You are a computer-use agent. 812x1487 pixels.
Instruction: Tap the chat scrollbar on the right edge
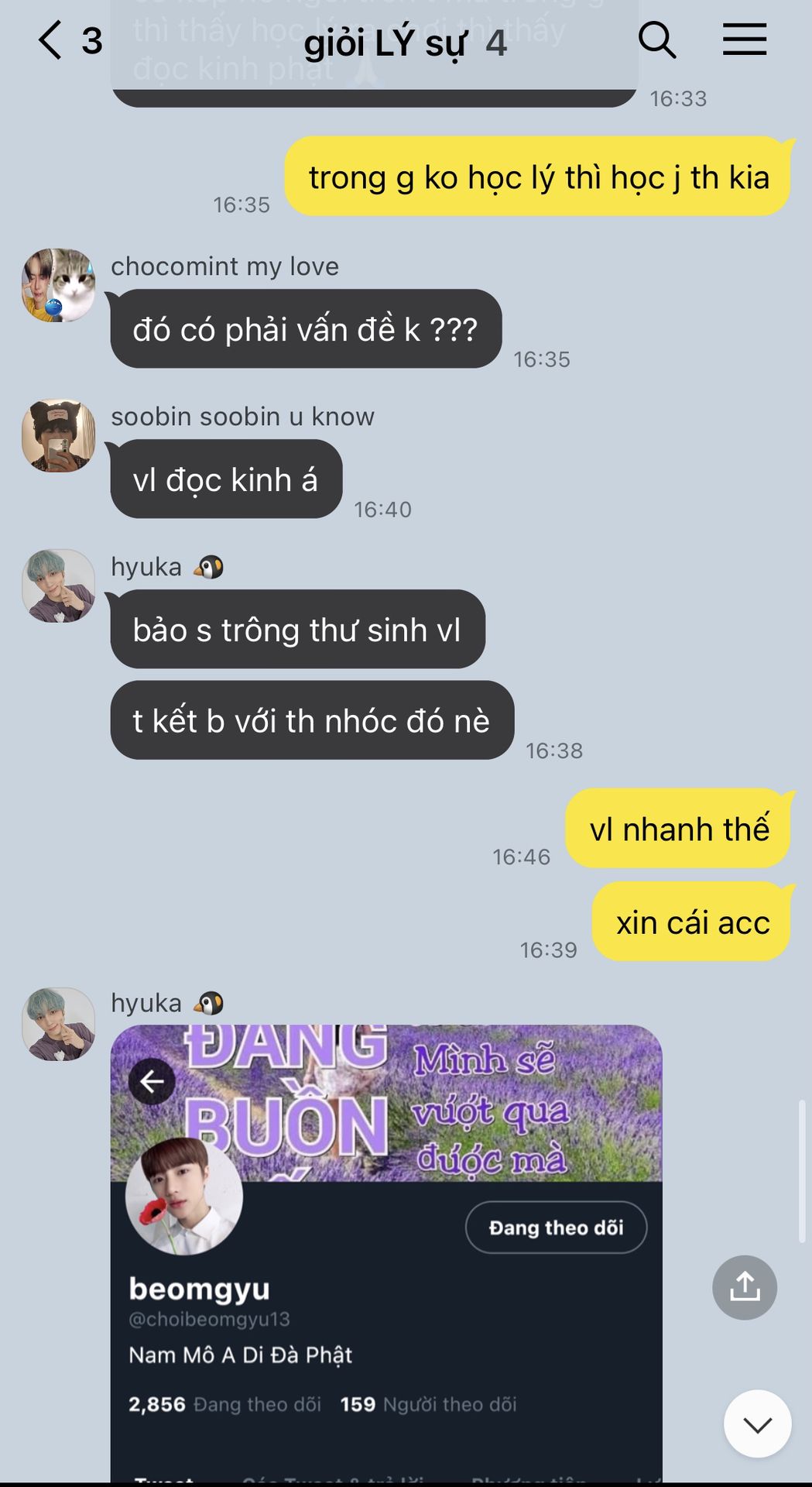click(802, 1169)
